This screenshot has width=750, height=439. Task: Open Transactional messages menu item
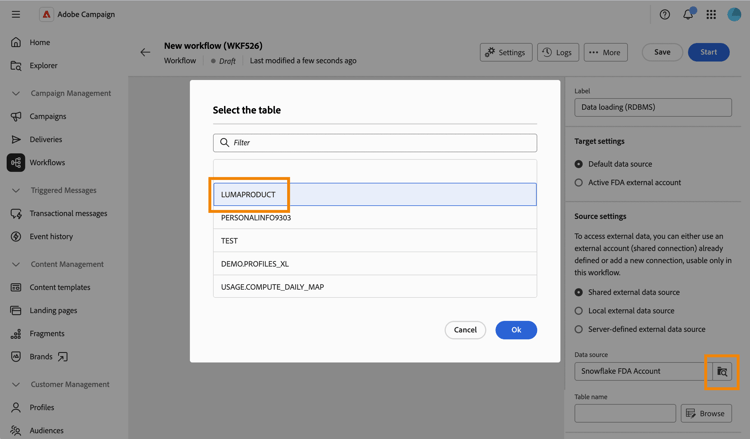coord(68,213)
